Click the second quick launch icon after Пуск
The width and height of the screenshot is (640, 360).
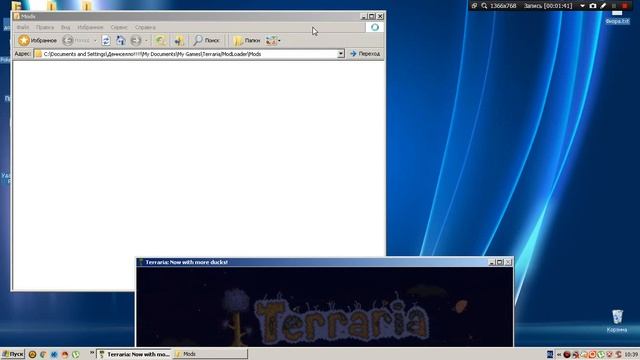point(43,354)
